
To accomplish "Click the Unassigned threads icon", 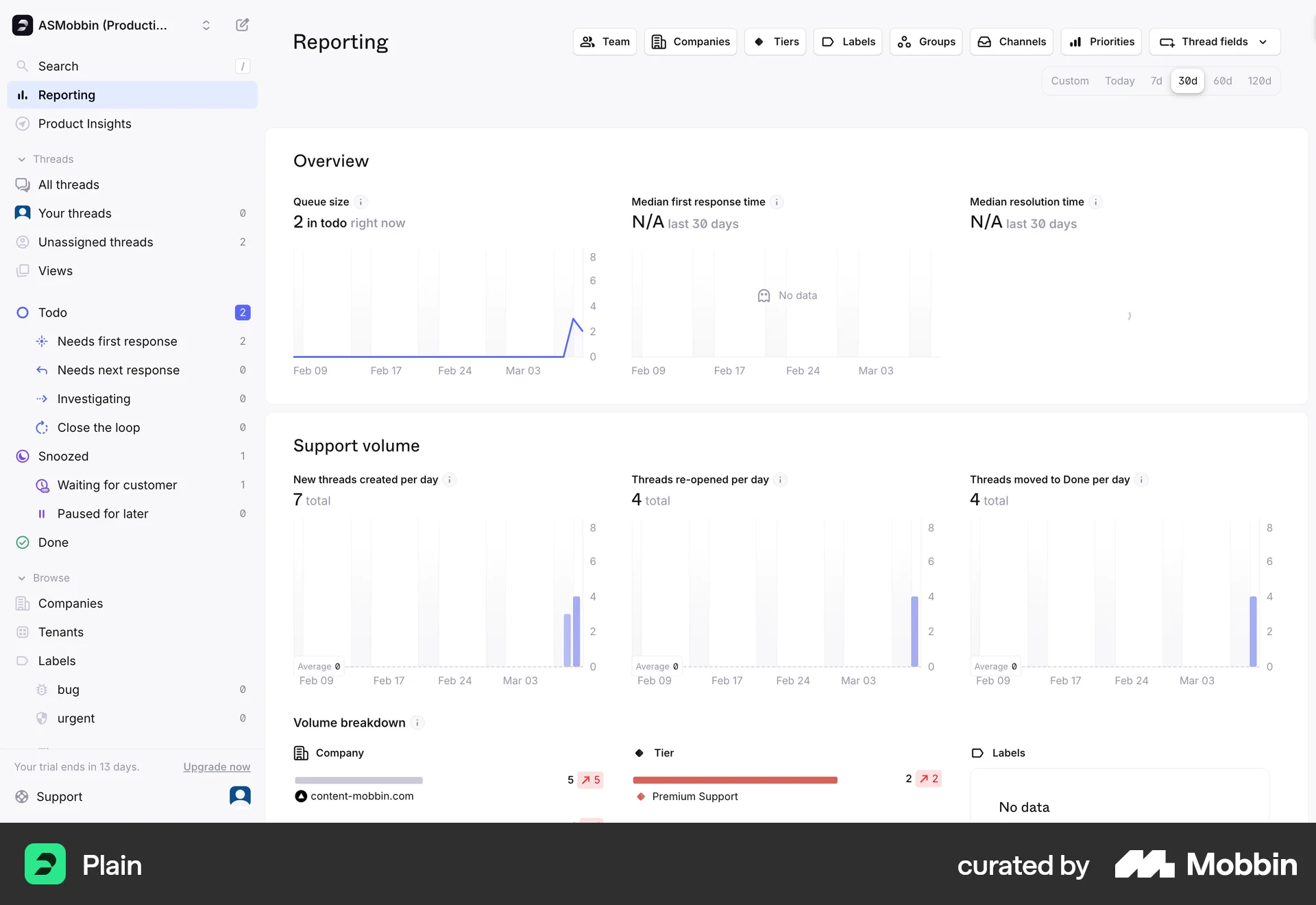I will pos(23,241).
